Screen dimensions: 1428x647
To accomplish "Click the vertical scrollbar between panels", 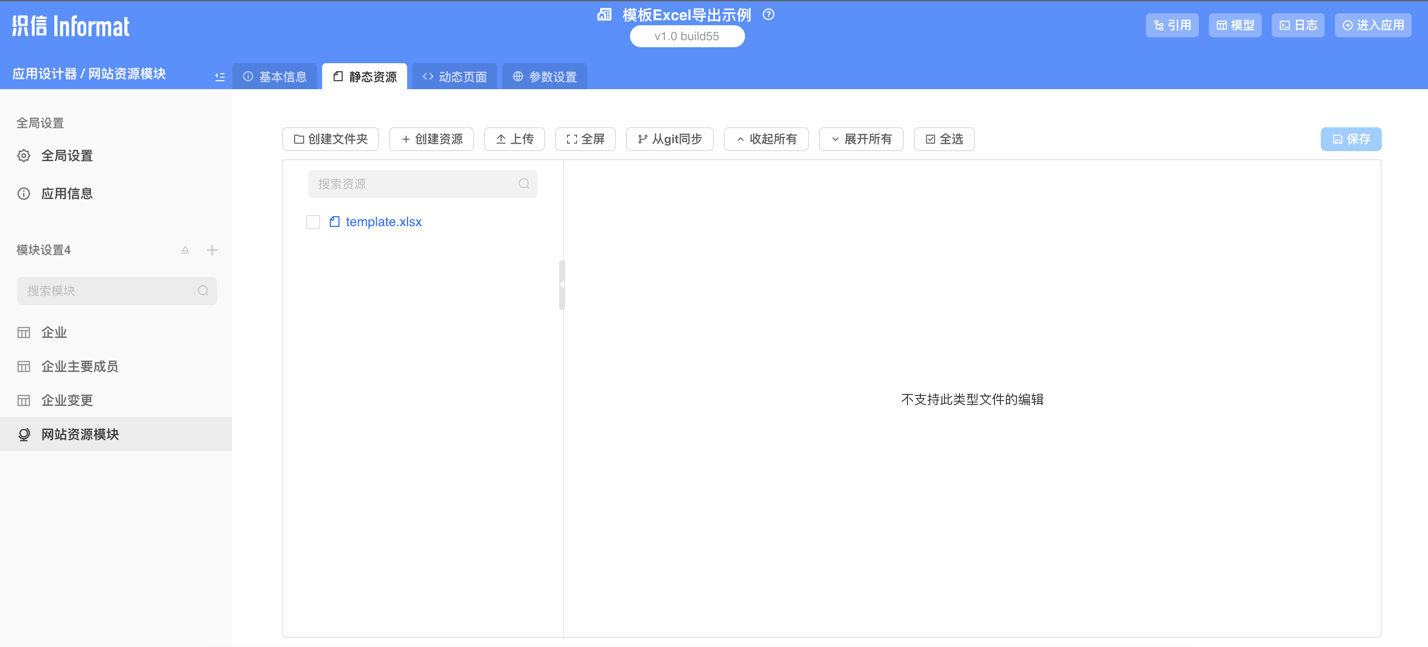I will click(562, 285).
